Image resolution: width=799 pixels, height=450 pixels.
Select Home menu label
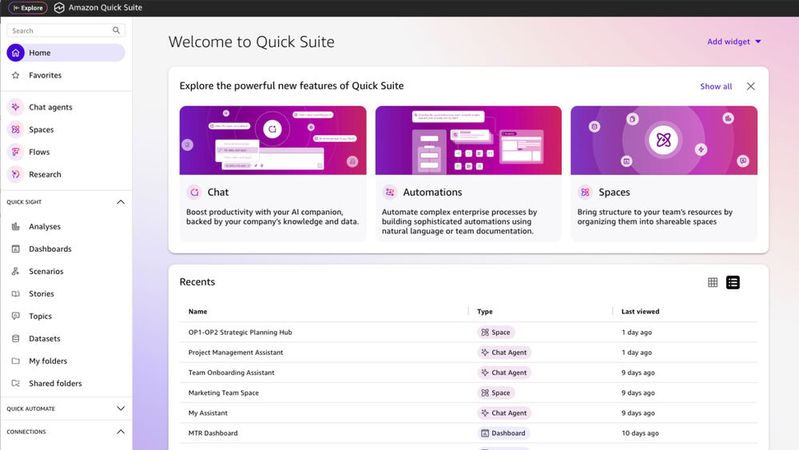[x=40, y=52]
